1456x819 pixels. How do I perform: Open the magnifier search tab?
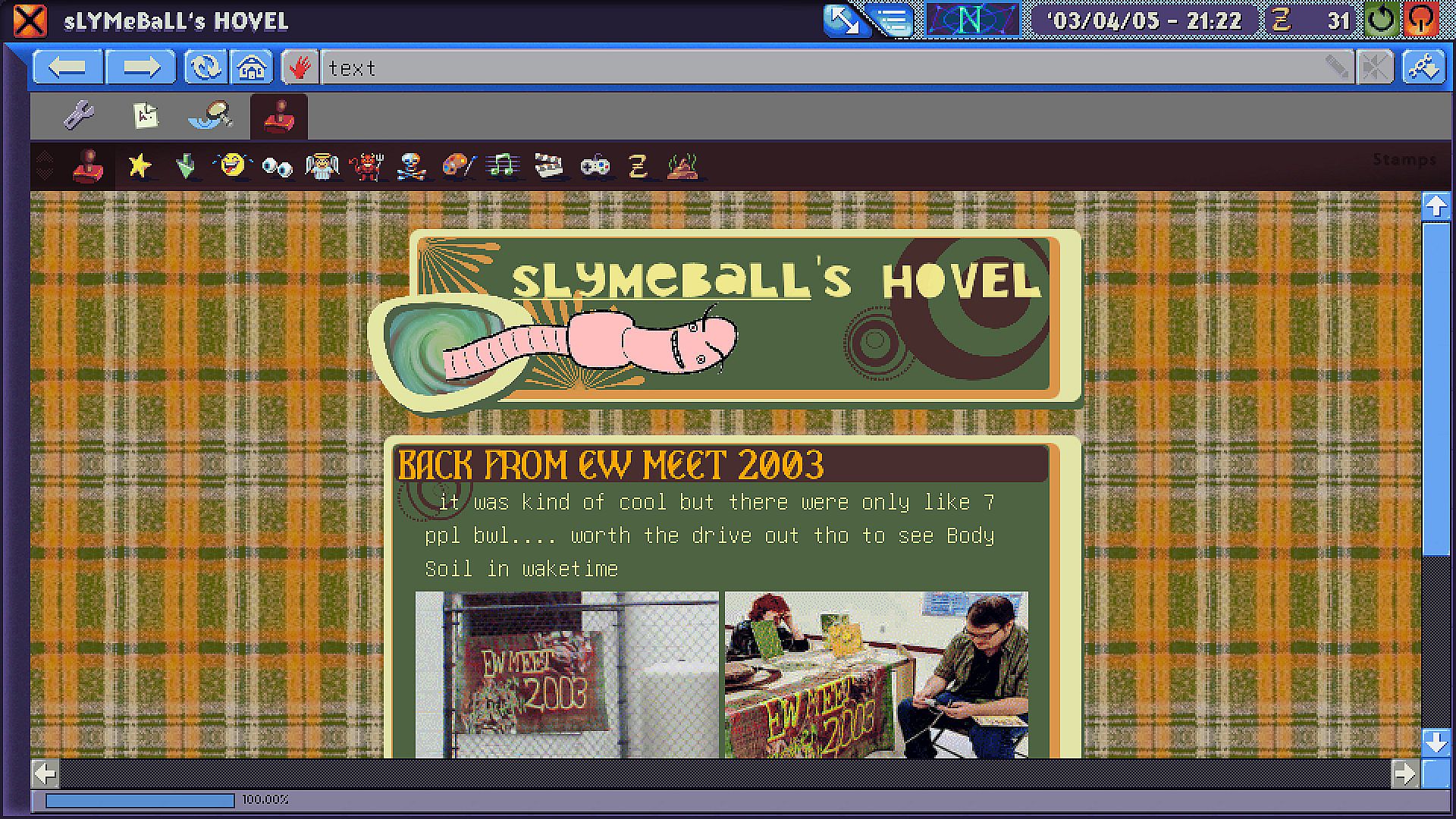(212, 116)
